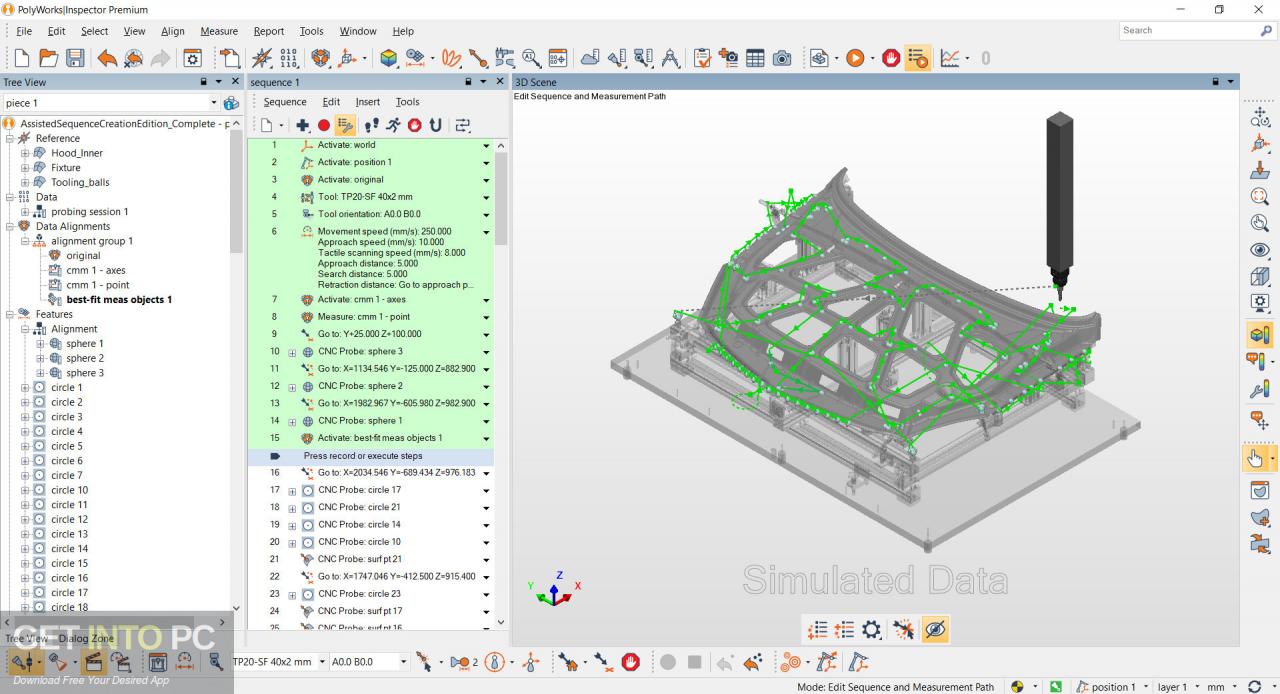Expand the circle 1 feature node
The height and width of the screenshot is (694, 1280).
click(25, 387)
